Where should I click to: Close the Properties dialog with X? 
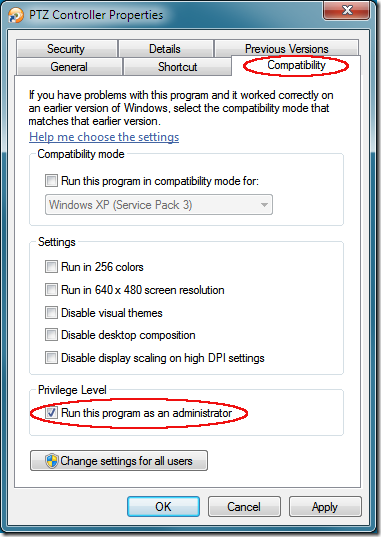pos(346,10)
